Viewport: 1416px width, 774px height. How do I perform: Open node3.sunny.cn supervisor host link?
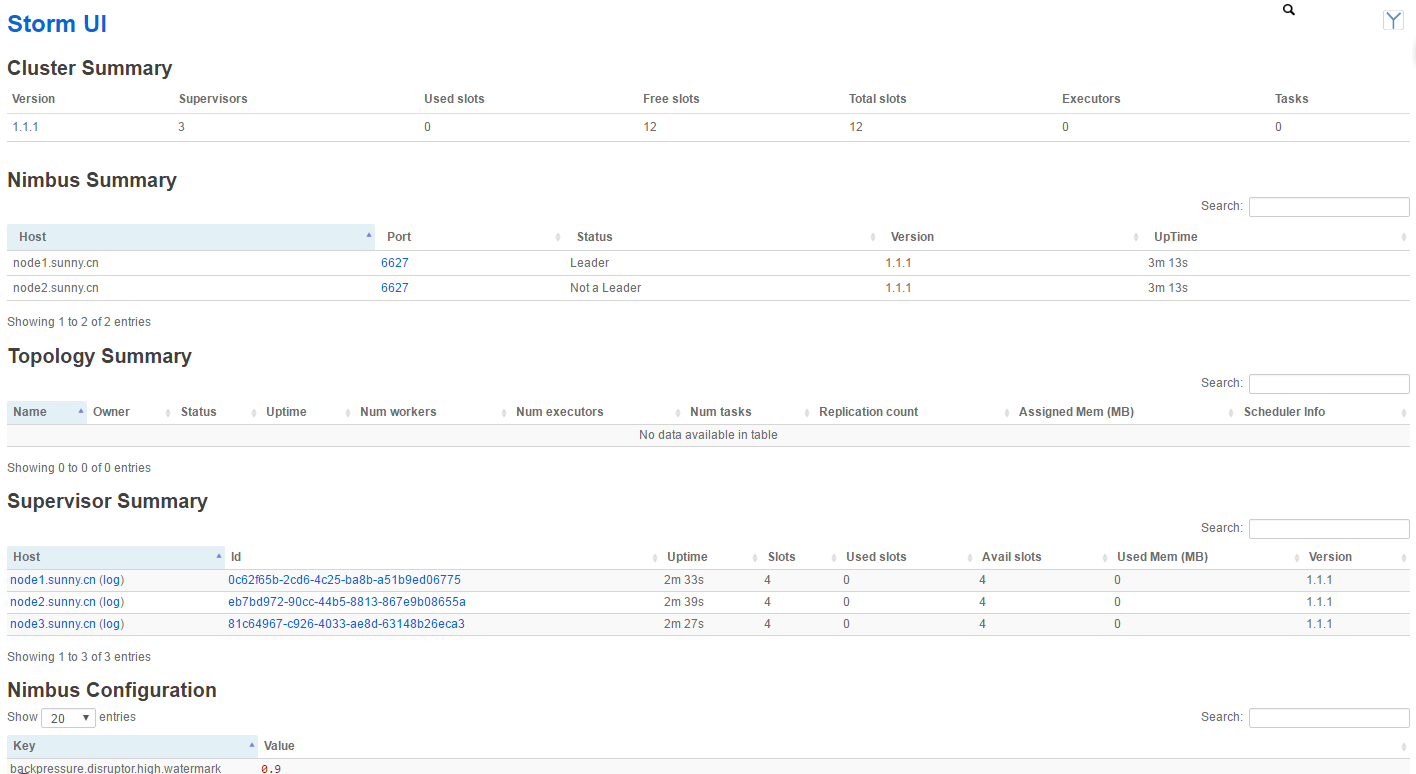click(x=53, y=624)
